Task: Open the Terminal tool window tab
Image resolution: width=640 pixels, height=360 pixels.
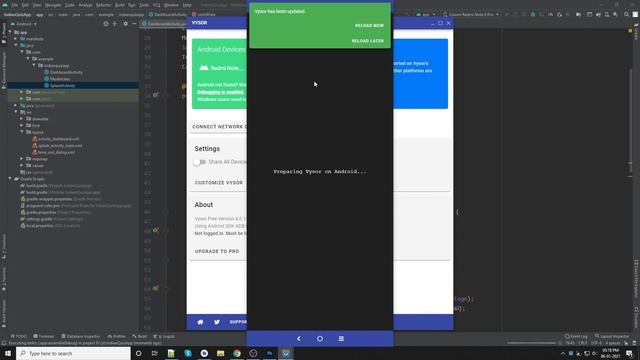Action: (x=43, y=336)
